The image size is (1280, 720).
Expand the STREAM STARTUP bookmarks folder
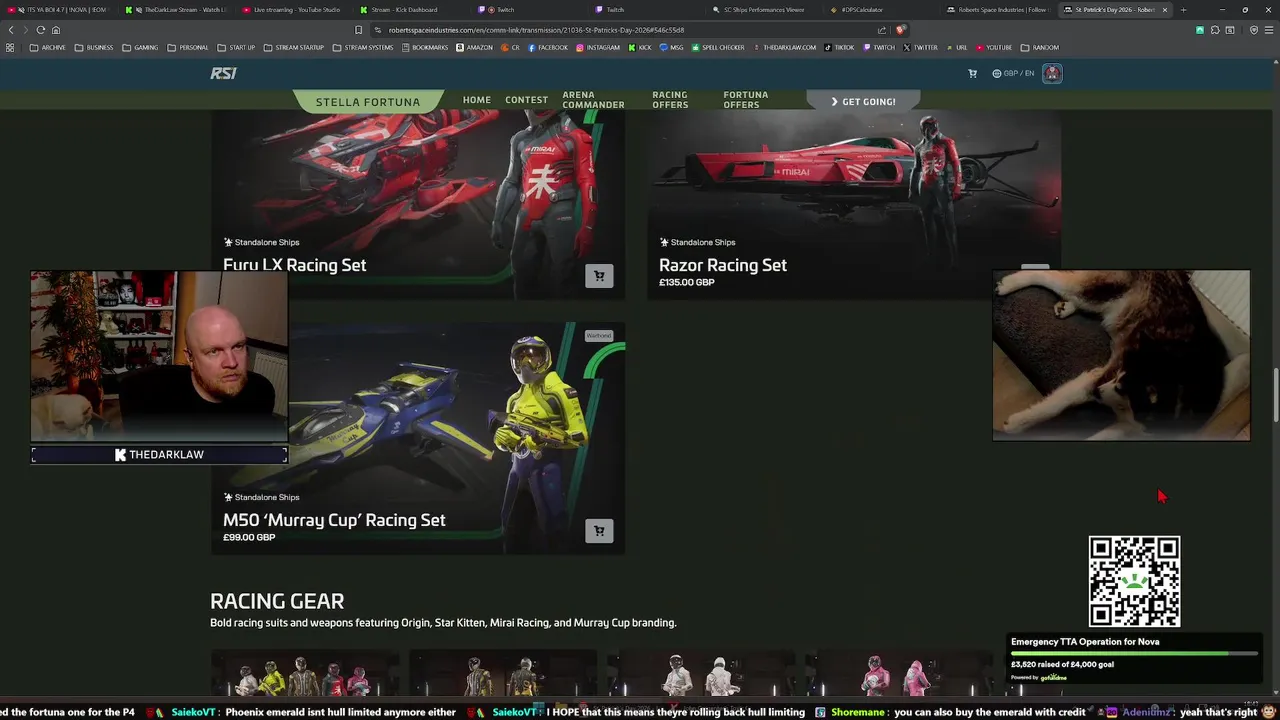pos(294,47)
